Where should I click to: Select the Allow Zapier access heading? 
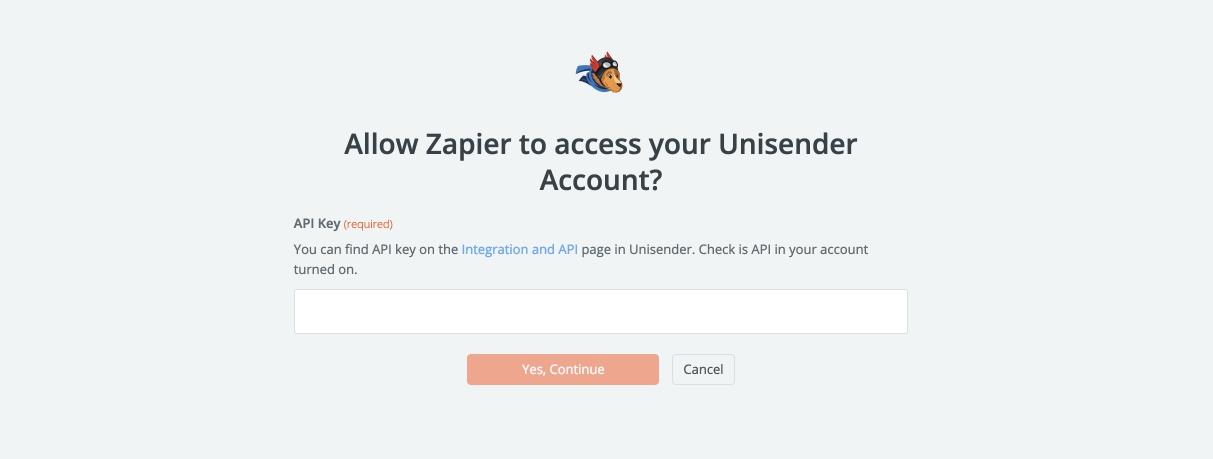click(600, 161)
